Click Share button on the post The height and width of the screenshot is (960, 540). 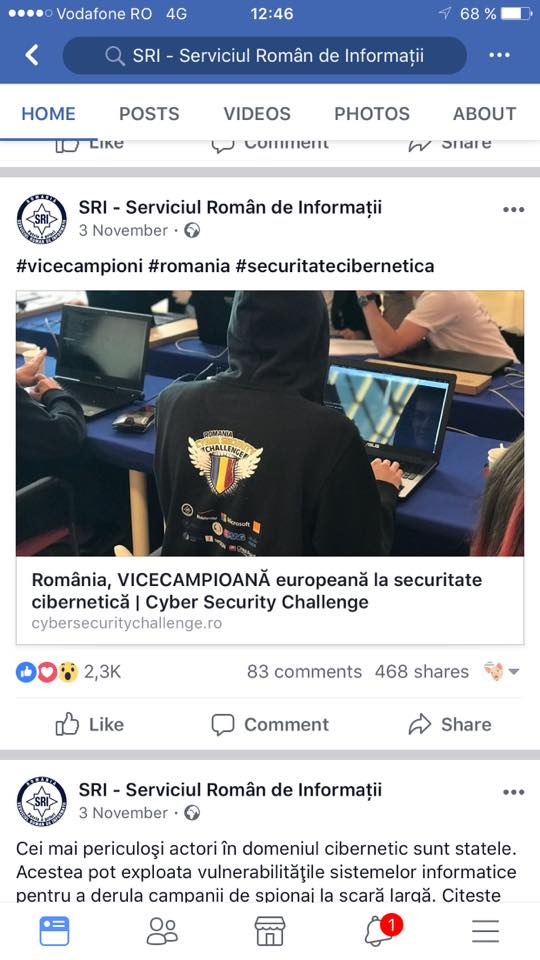click(450, 724)
